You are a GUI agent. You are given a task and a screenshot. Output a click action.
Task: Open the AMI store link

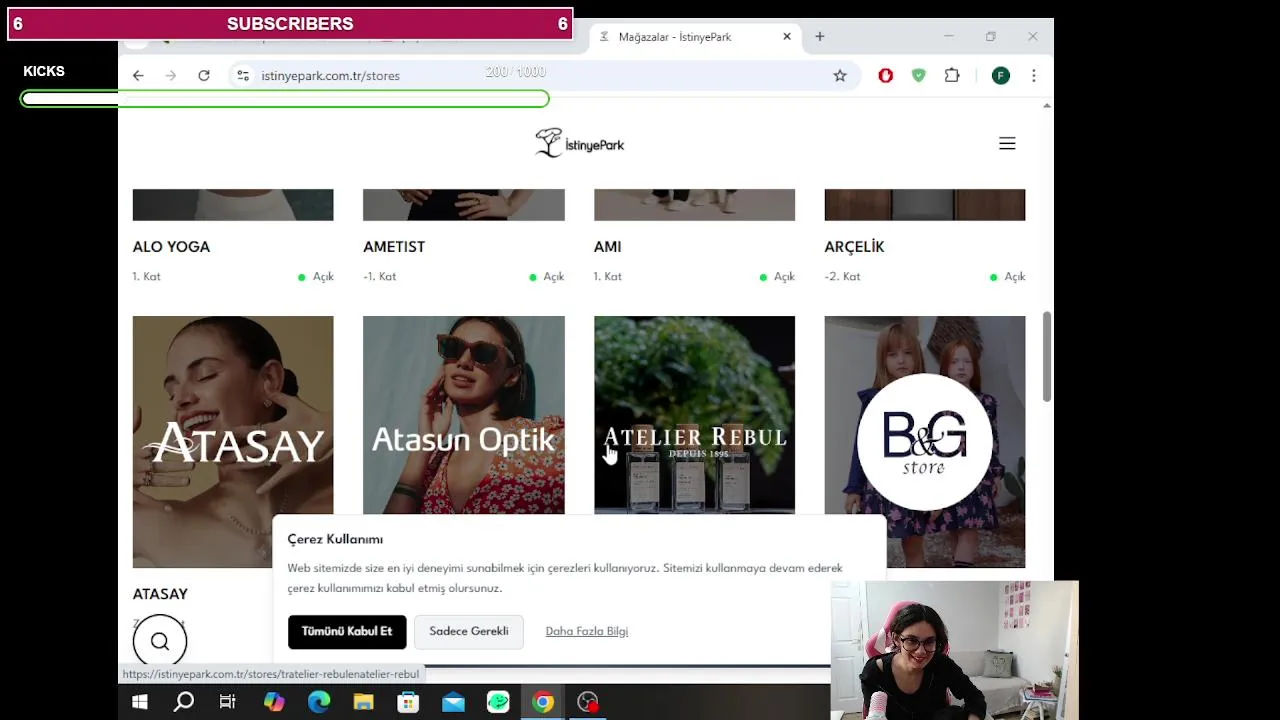coord(608,247)
